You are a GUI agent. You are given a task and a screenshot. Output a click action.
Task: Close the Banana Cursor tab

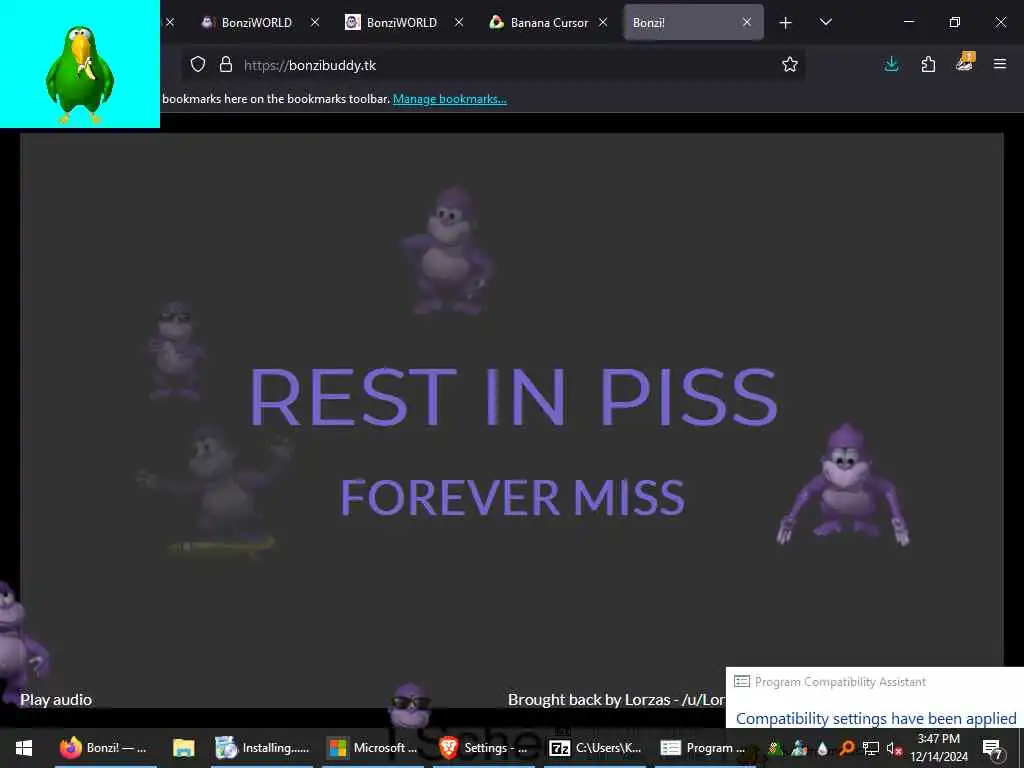point(603,22)
